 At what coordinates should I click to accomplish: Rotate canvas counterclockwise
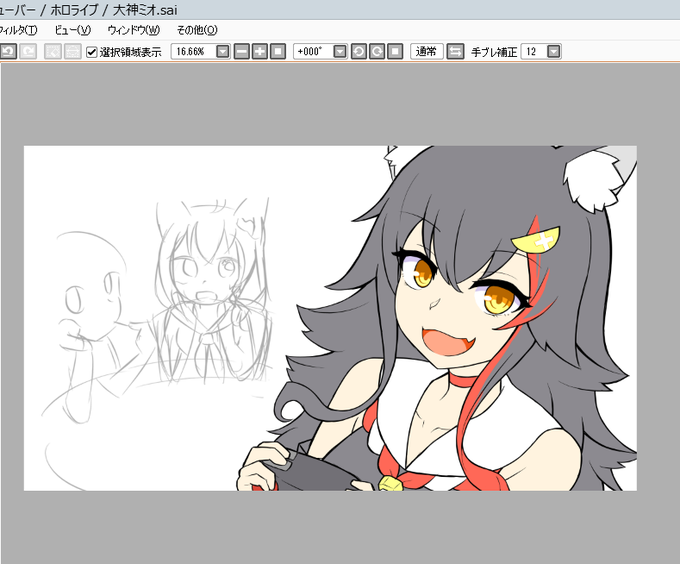[359, 52]
